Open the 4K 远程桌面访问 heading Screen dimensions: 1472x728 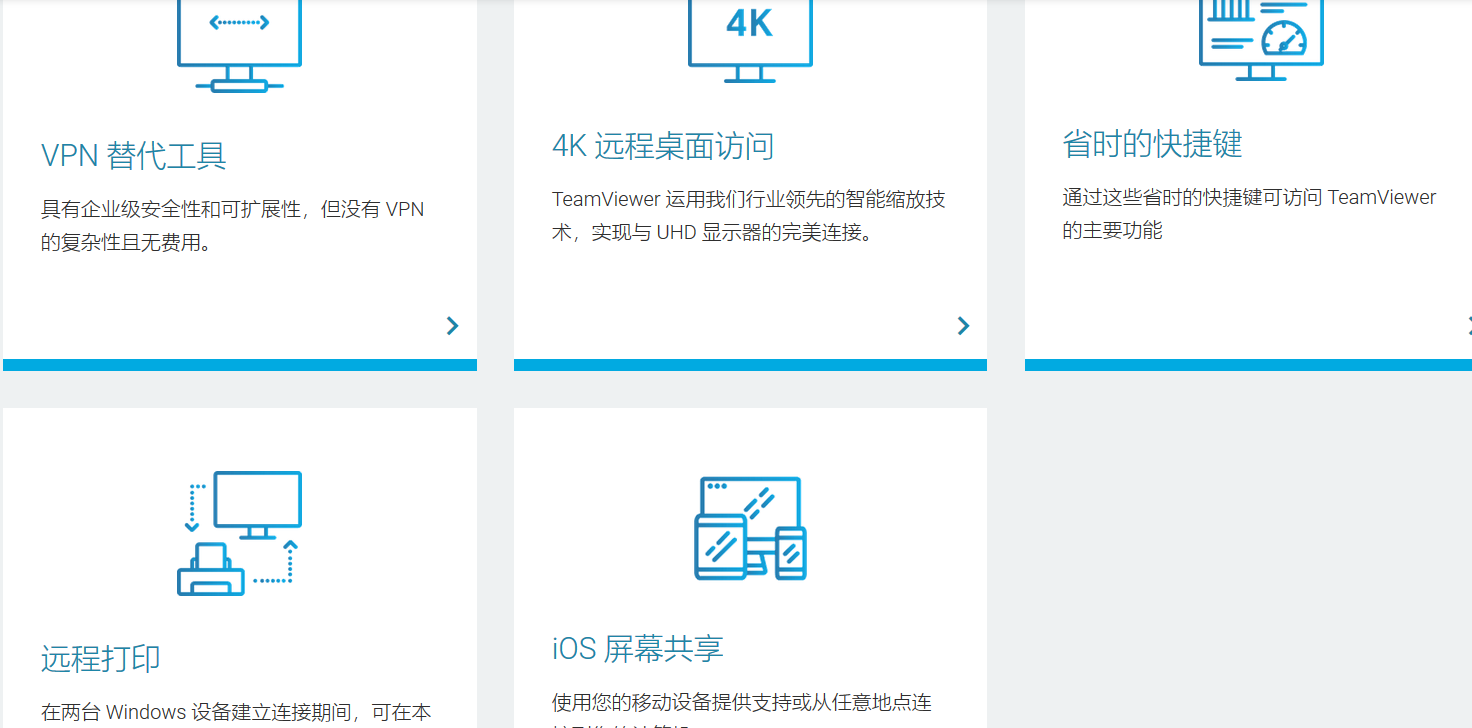coord(663,146)
